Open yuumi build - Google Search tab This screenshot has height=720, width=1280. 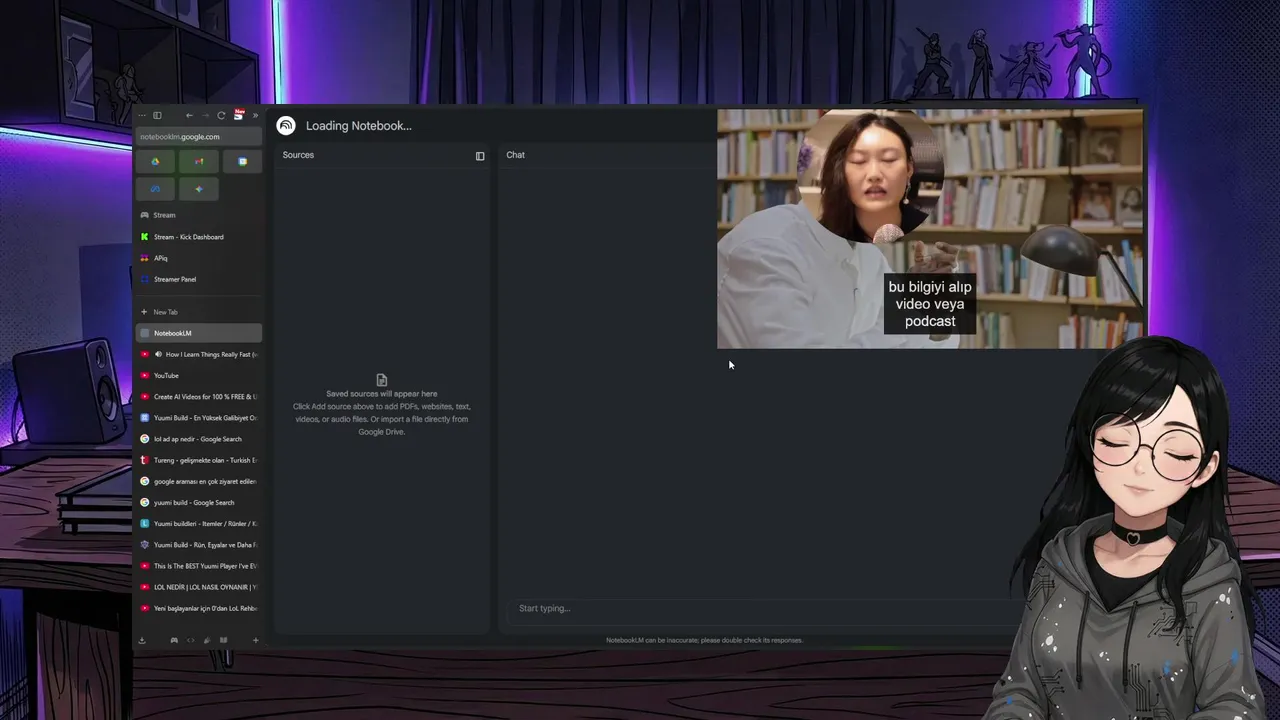199,503
